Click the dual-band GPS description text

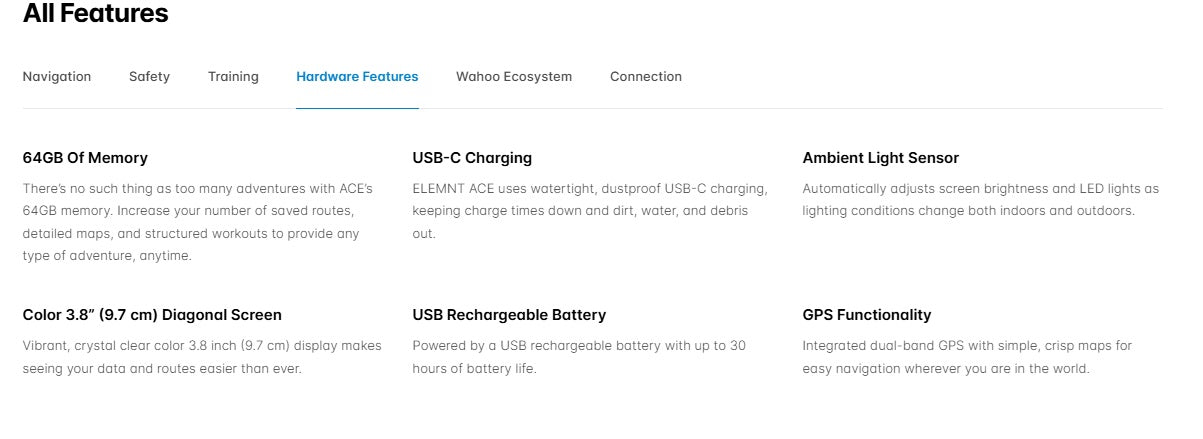point(967,357)
